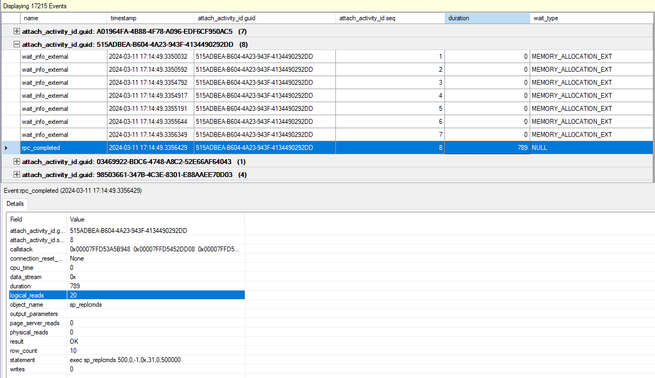655x378 pixels.
Task: Sort by the name column header
Action: tap(63, 18)
